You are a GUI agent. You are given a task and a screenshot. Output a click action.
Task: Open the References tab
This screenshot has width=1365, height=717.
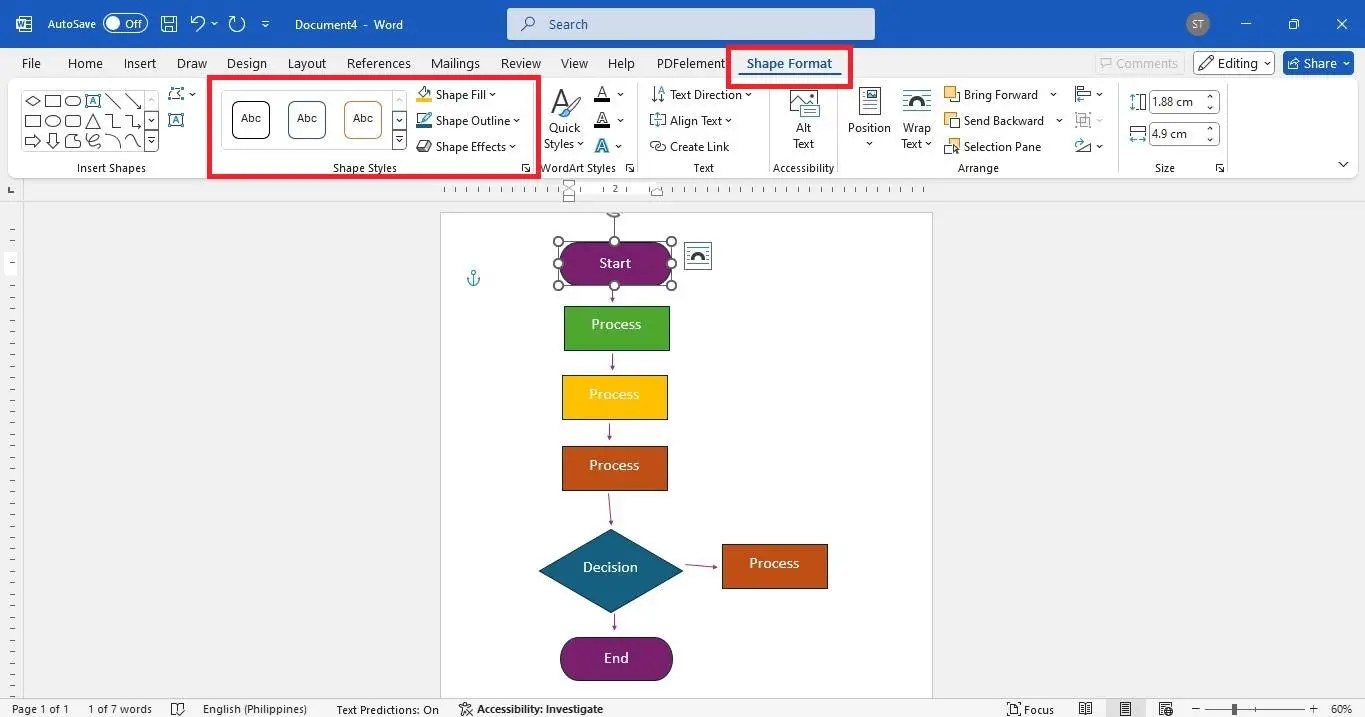pyautogui.click(x=379, y=63)
